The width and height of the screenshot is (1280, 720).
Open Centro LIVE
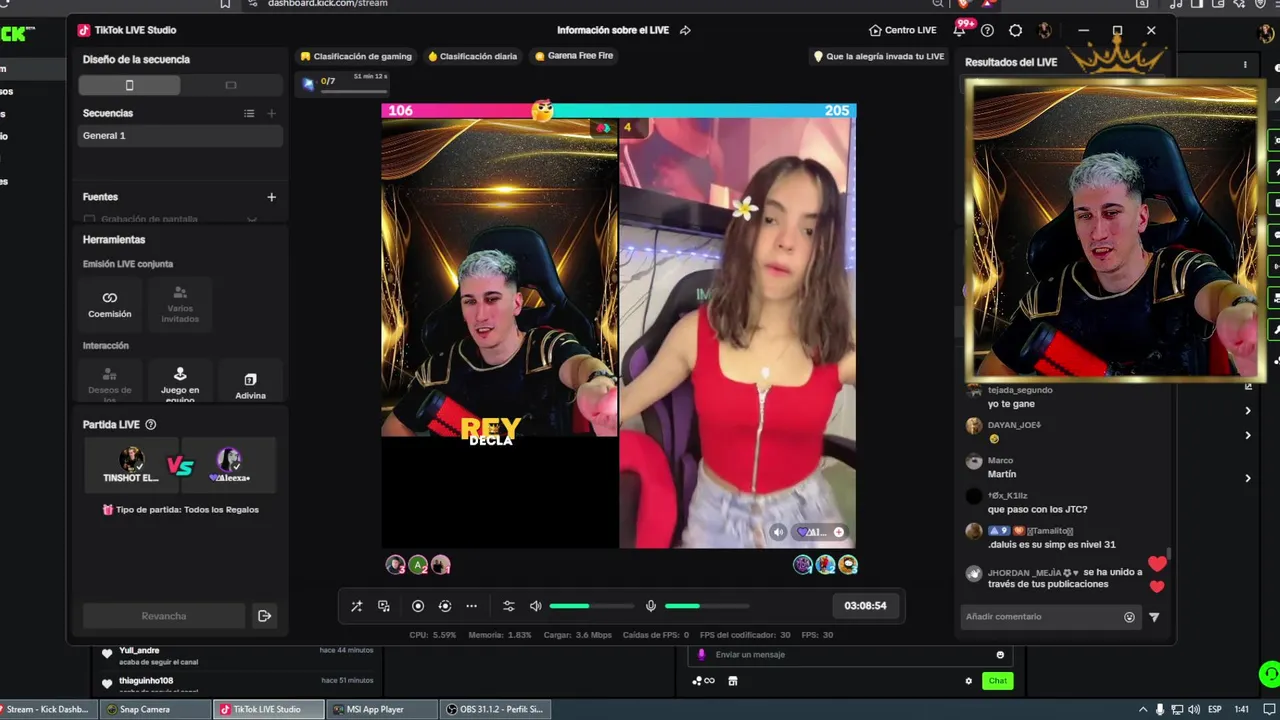pyautogui.click(x=902, y=30)
